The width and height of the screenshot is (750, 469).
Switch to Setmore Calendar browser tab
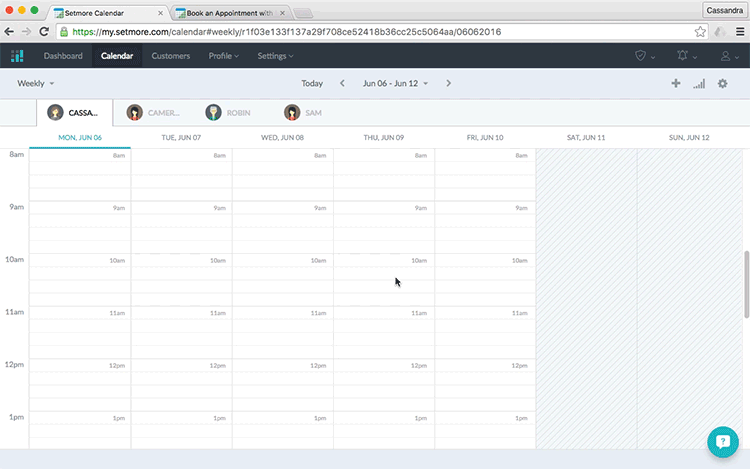[109, 13]
